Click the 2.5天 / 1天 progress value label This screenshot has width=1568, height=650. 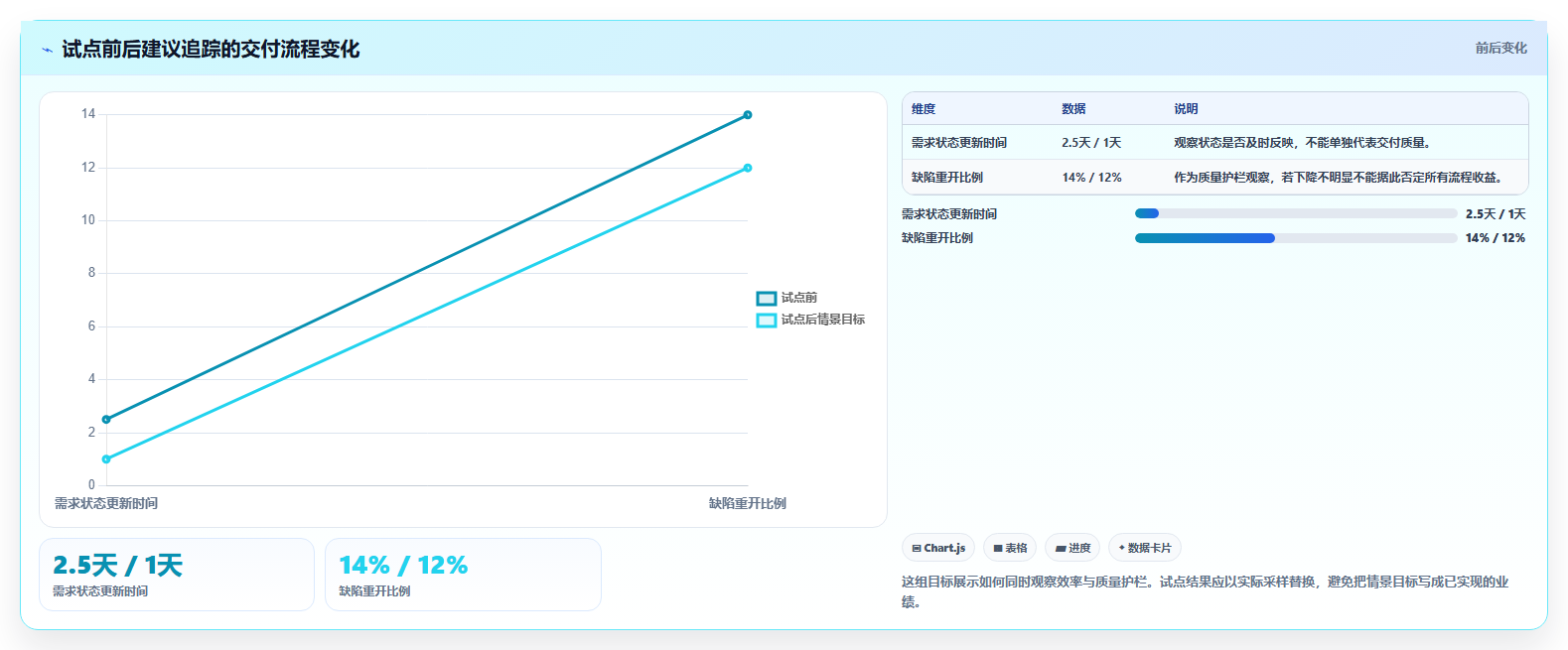pos(1496,214)
